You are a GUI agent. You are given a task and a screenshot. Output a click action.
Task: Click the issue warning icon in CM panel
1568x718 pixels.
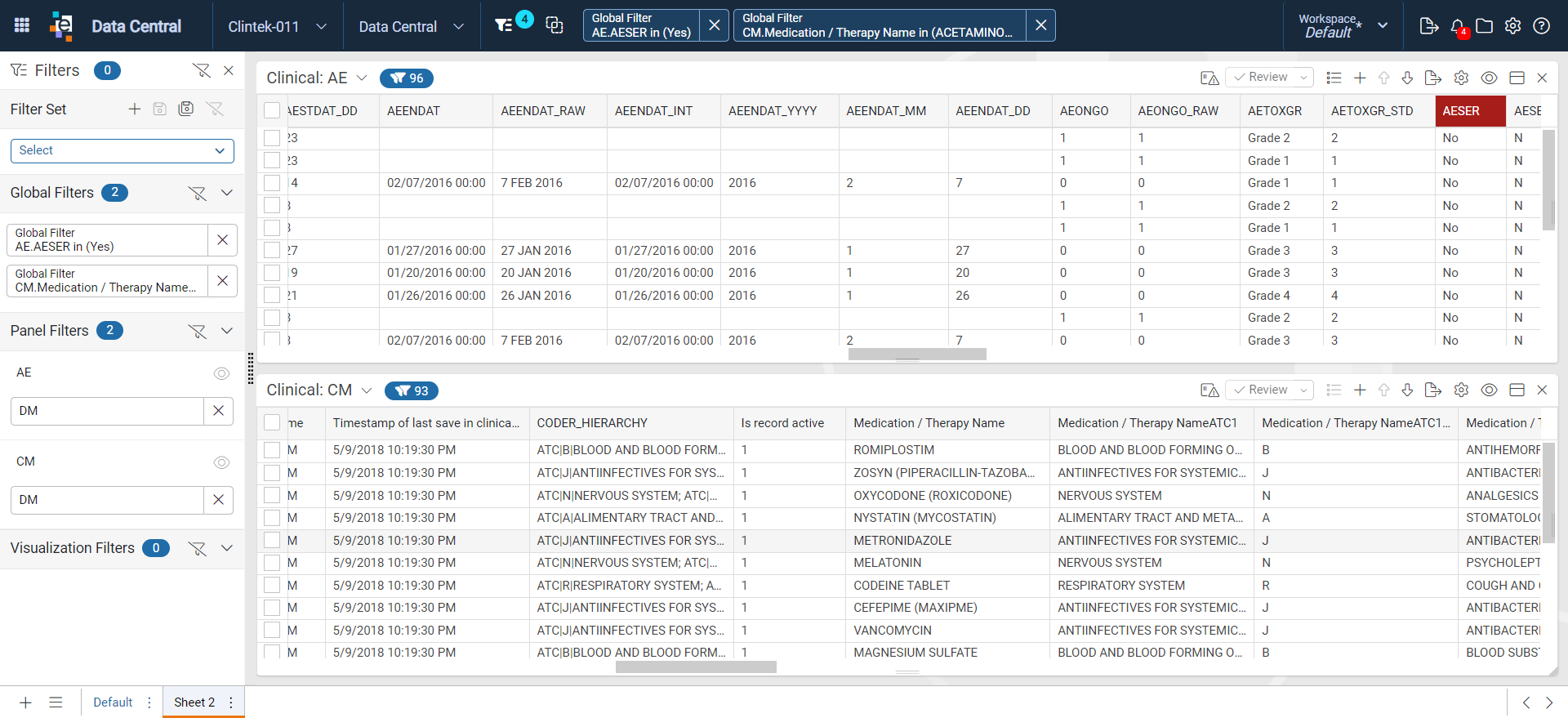click(1209, 390)
